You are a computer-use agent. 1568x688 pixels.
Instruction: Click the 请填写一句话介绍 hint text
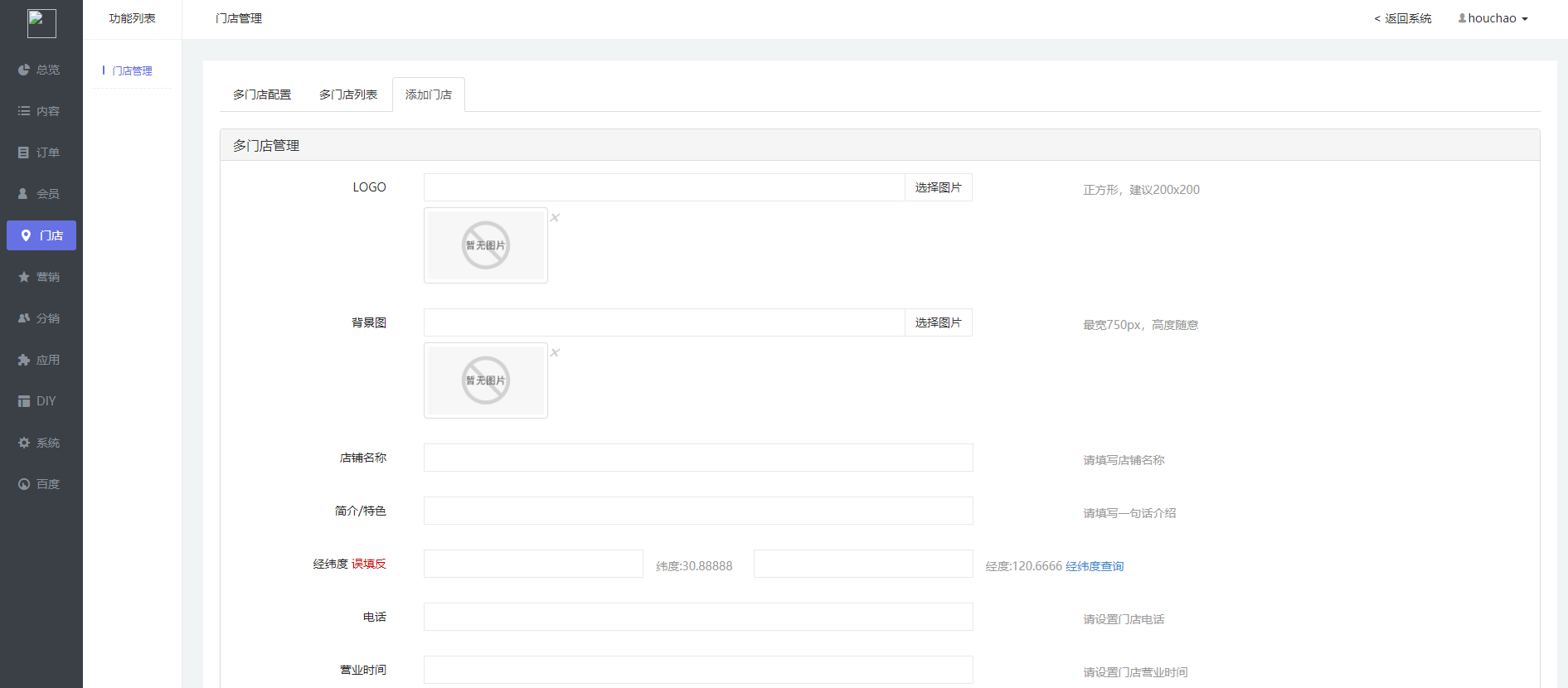point(1129,513)
